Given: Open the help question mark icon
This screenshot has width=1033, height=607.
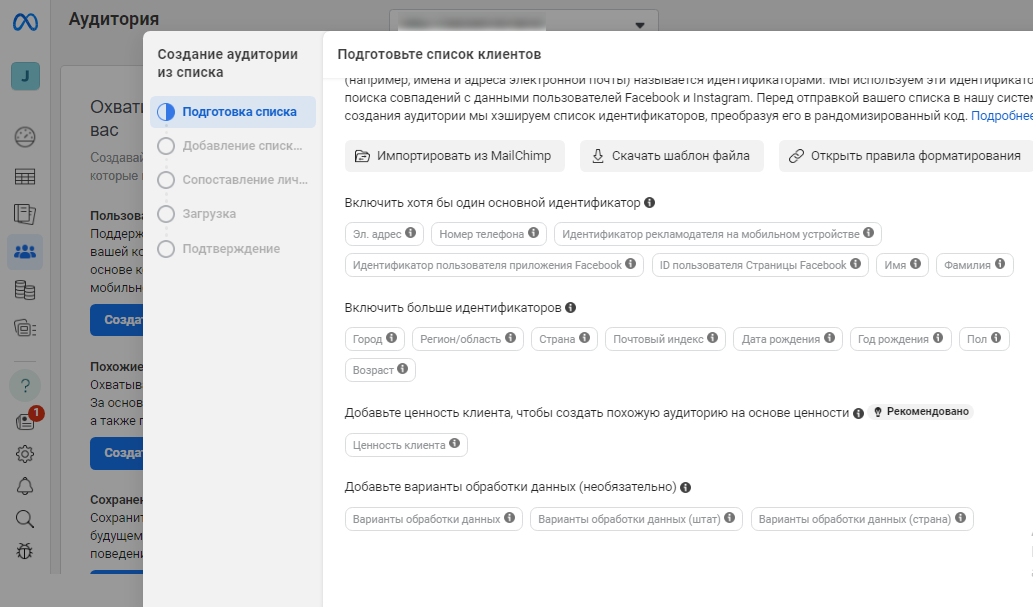Looking at the screenshot, I should pos(25,386).
